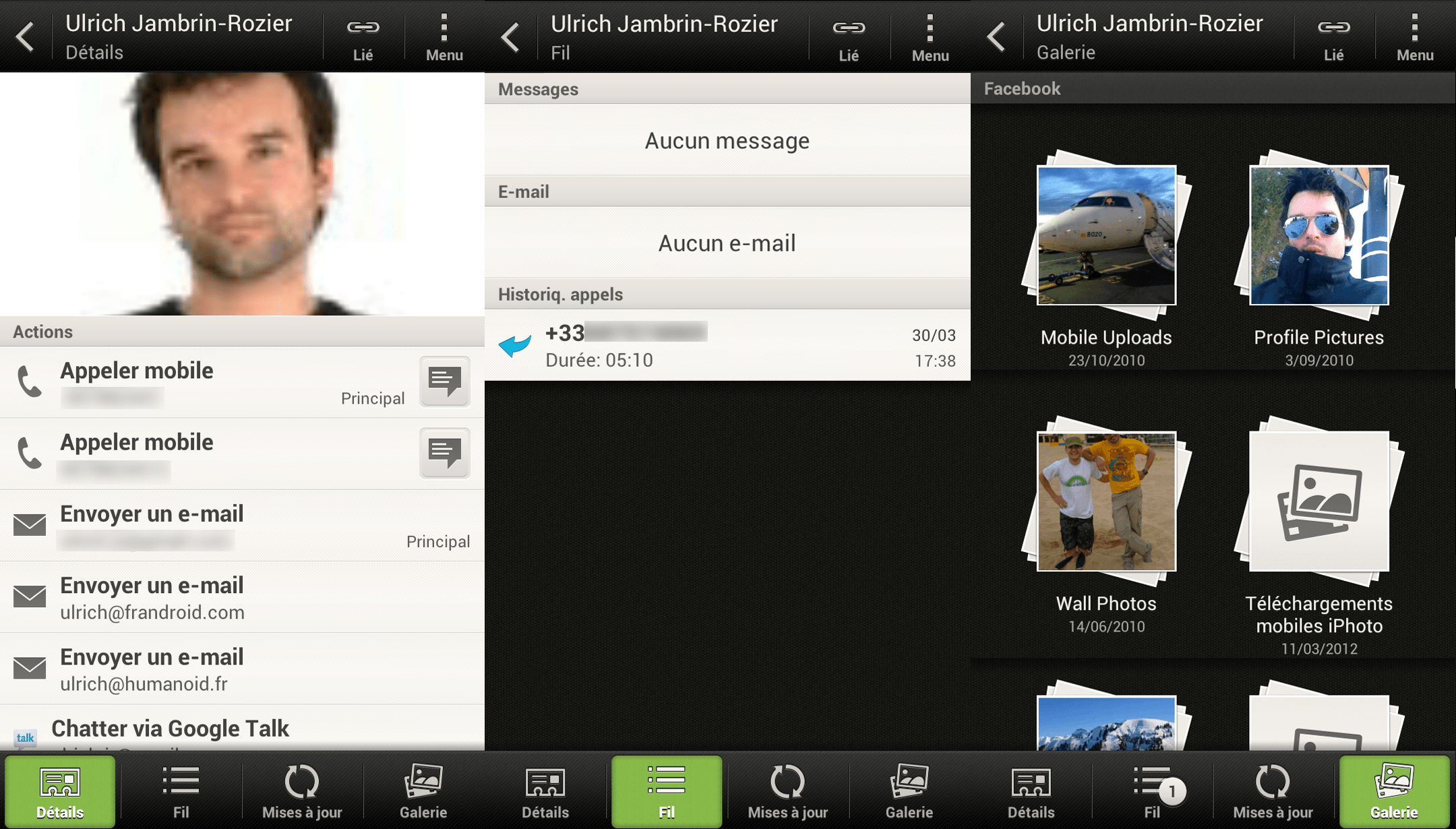Open Galerie tab on the middle screen
This screenshot has height=829, width=1456.
tap(909, 791)
